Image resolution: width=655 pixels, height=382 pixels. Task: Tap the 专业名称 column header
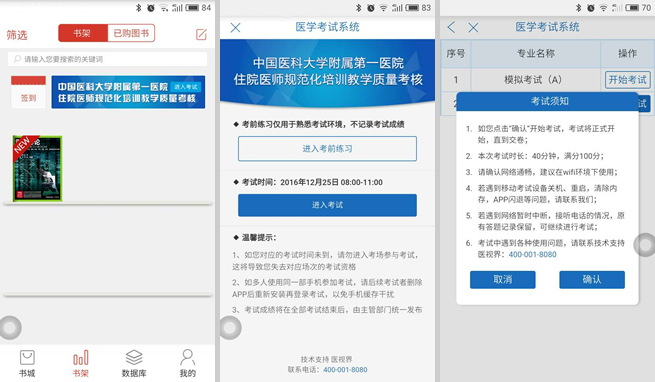(x=536, y=53)
